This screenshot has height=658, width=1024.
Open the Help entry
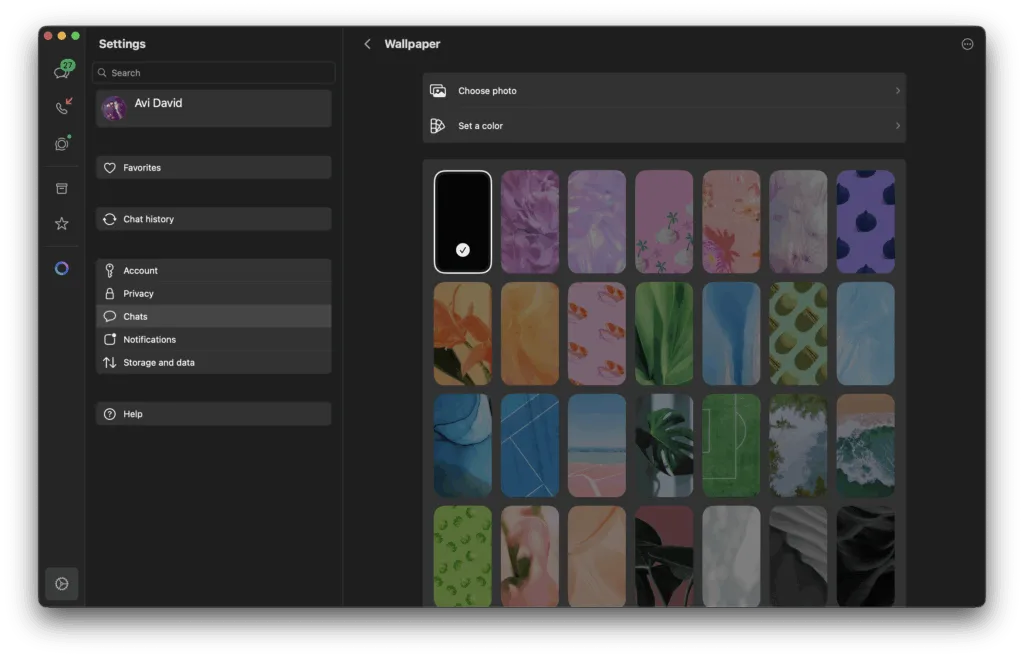pyautogui.click(x=214, y=414)
